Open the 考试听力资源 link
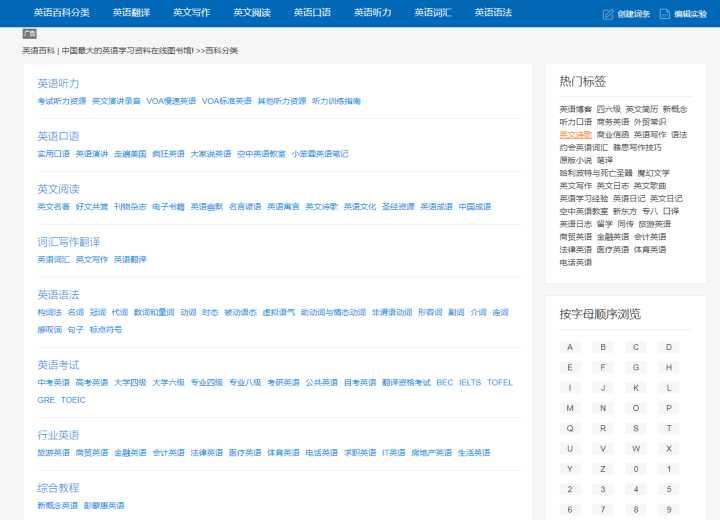This screenshot has width=720, height=520. tap(62, 101)
